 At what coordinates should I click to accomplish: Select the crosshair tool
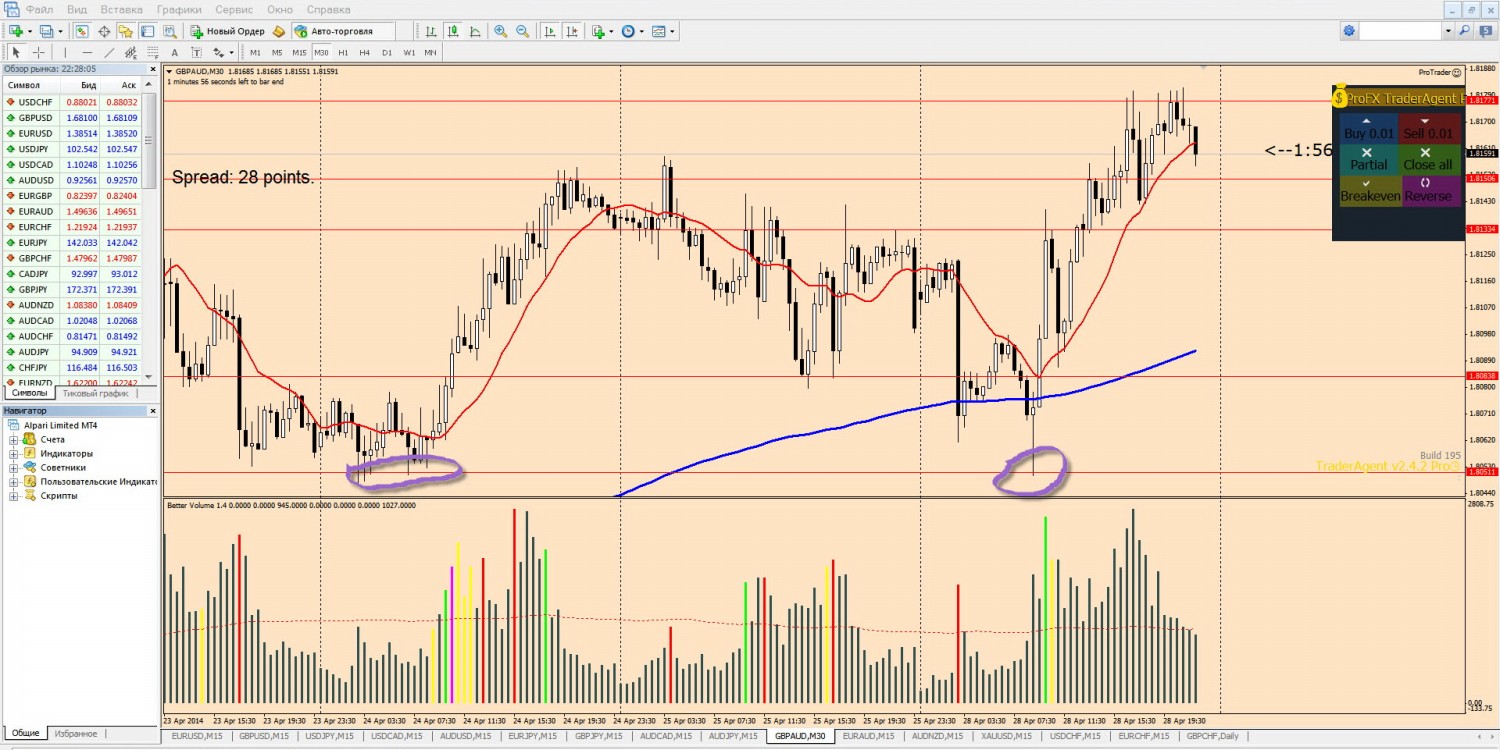pos(39,52)
